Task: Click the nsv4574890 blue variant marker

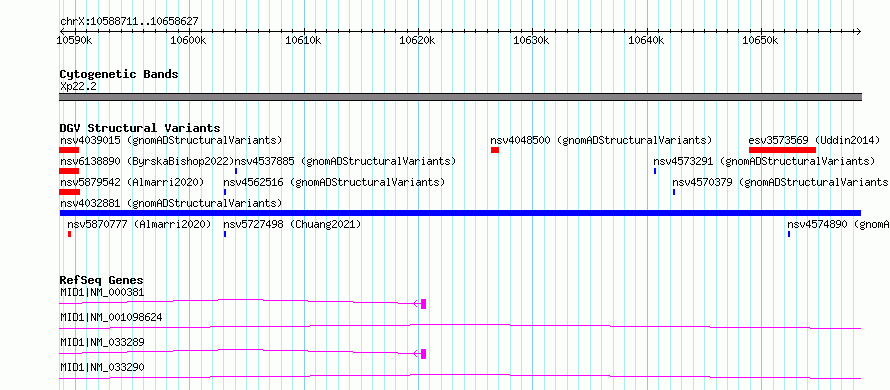Action: (789, 234)
